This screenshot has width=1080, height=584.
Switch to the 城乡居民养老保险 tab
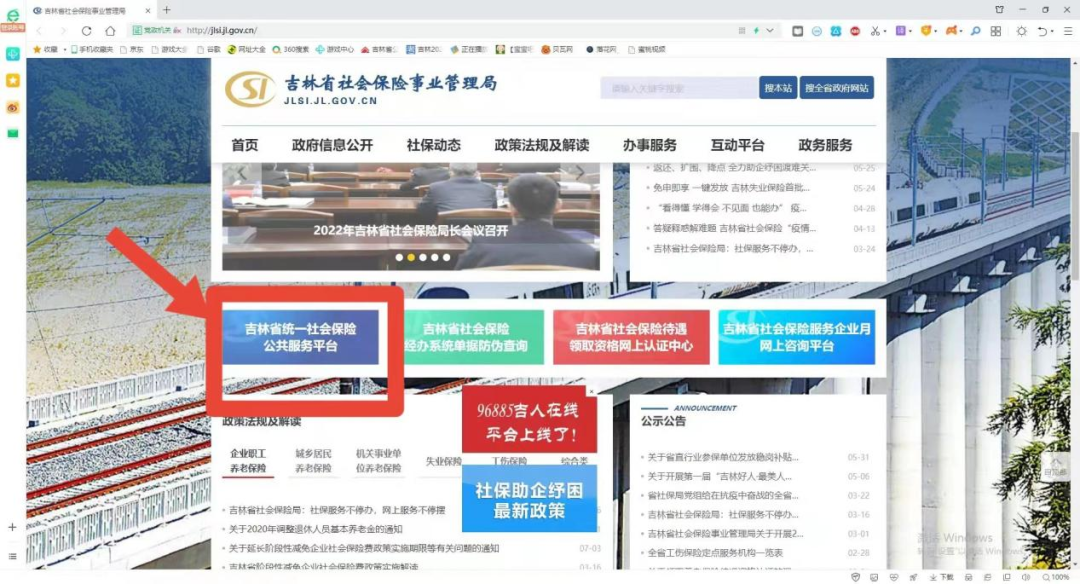tap(313, 461)
